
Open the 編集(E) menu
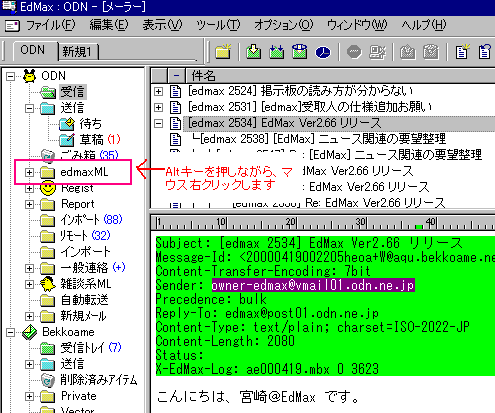[x=109, y=25]
